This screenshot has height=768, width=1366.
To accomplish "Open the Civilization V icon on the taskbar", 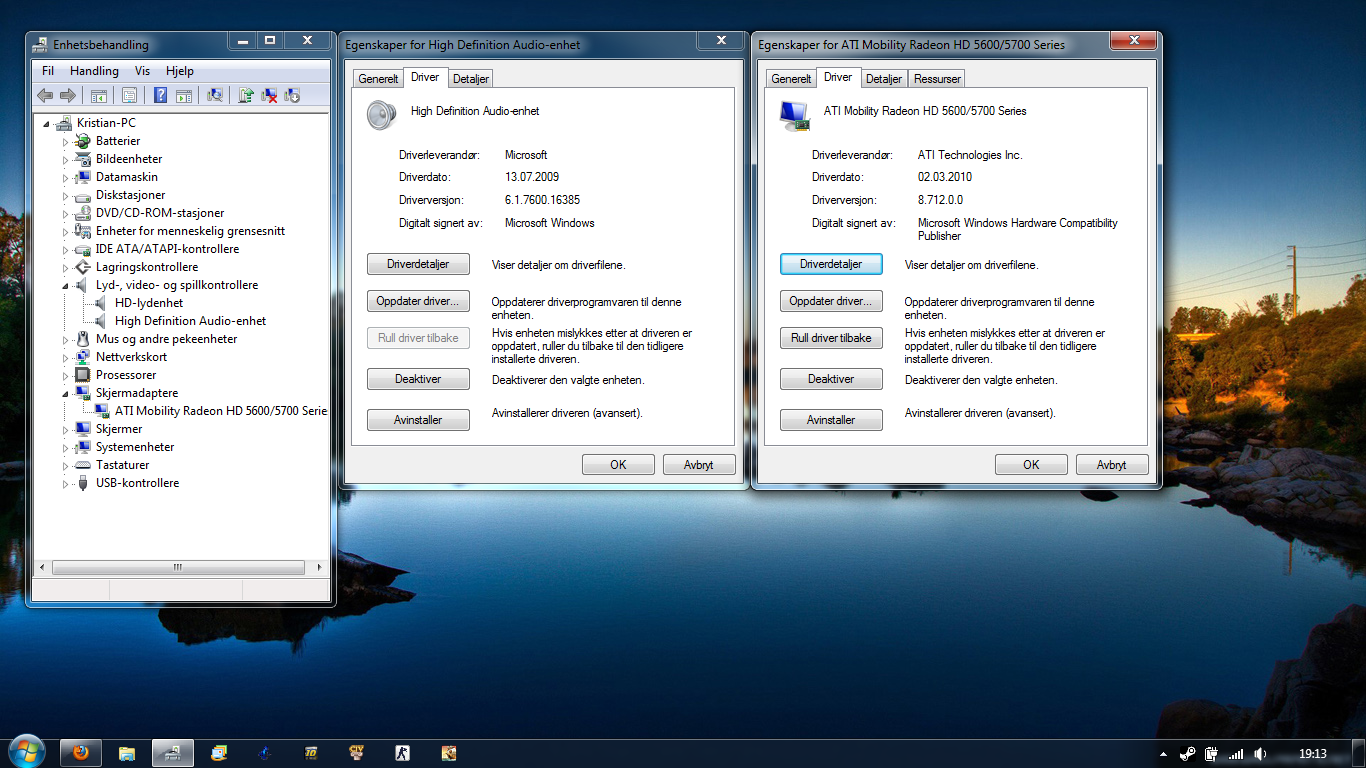I will pos(356,753).
